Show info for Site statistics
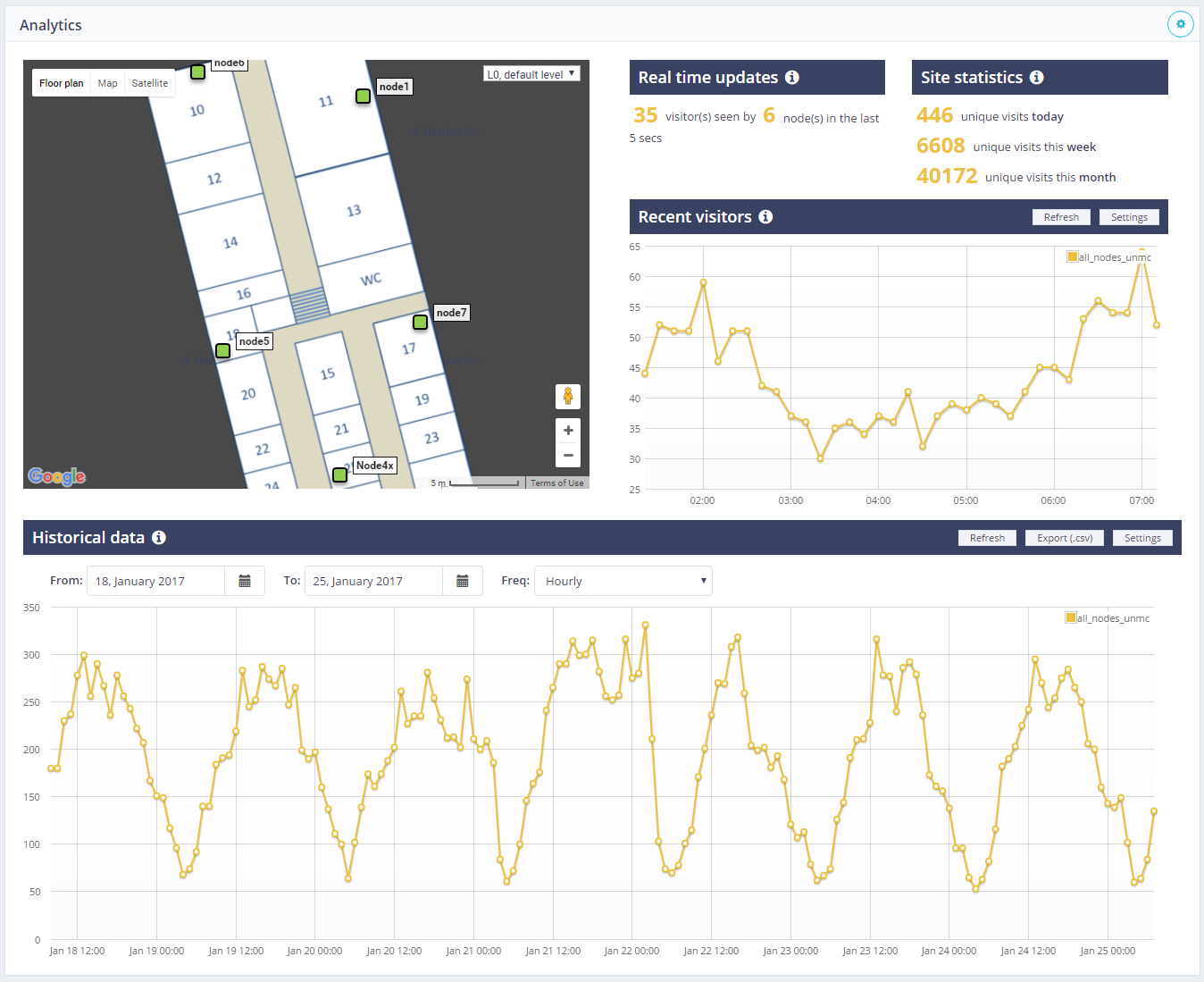1204x982 pixels. click(x=1037, y=78)
